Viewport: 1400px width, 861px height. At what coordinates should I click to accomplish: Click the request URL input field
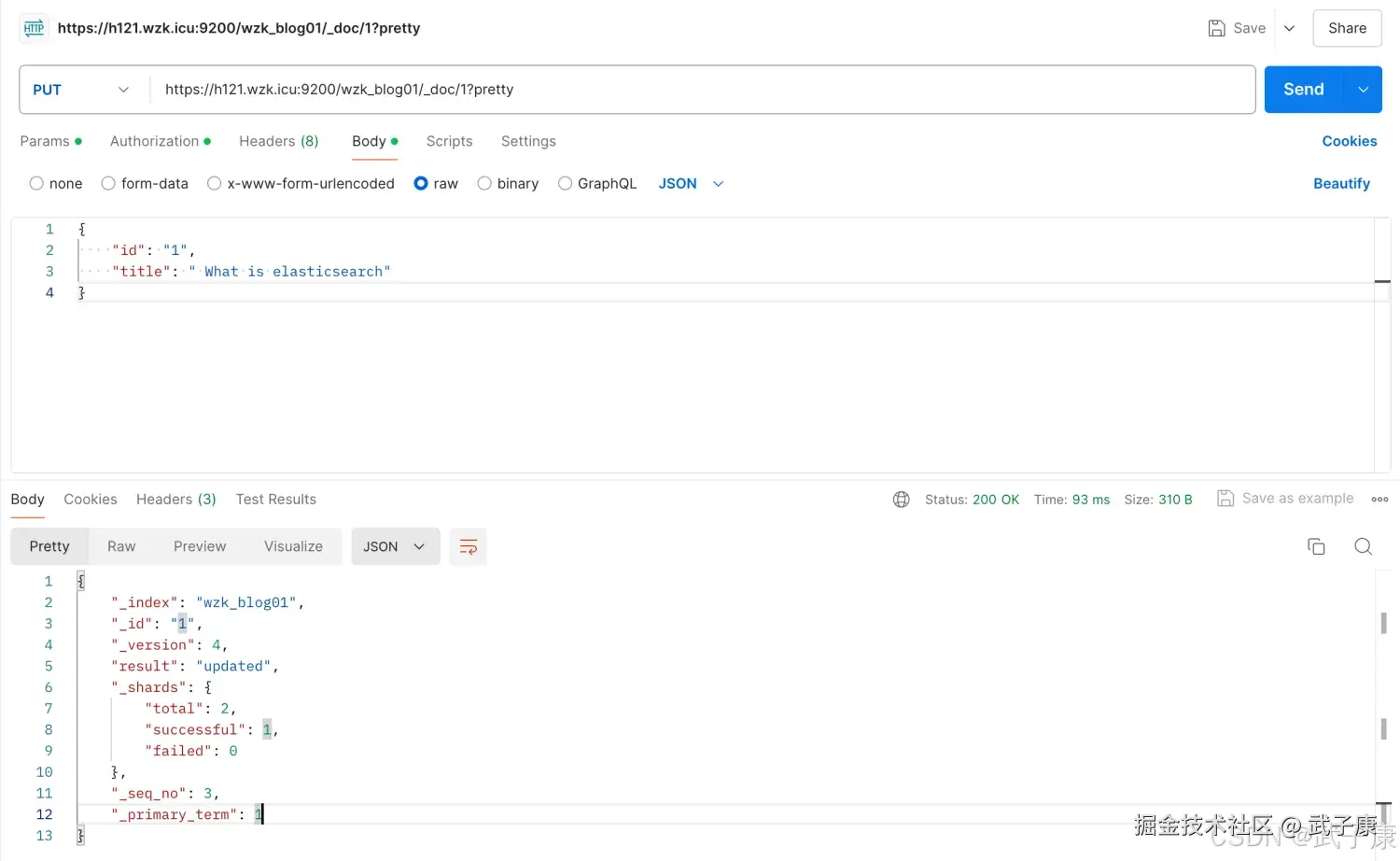tap(700, 90)
